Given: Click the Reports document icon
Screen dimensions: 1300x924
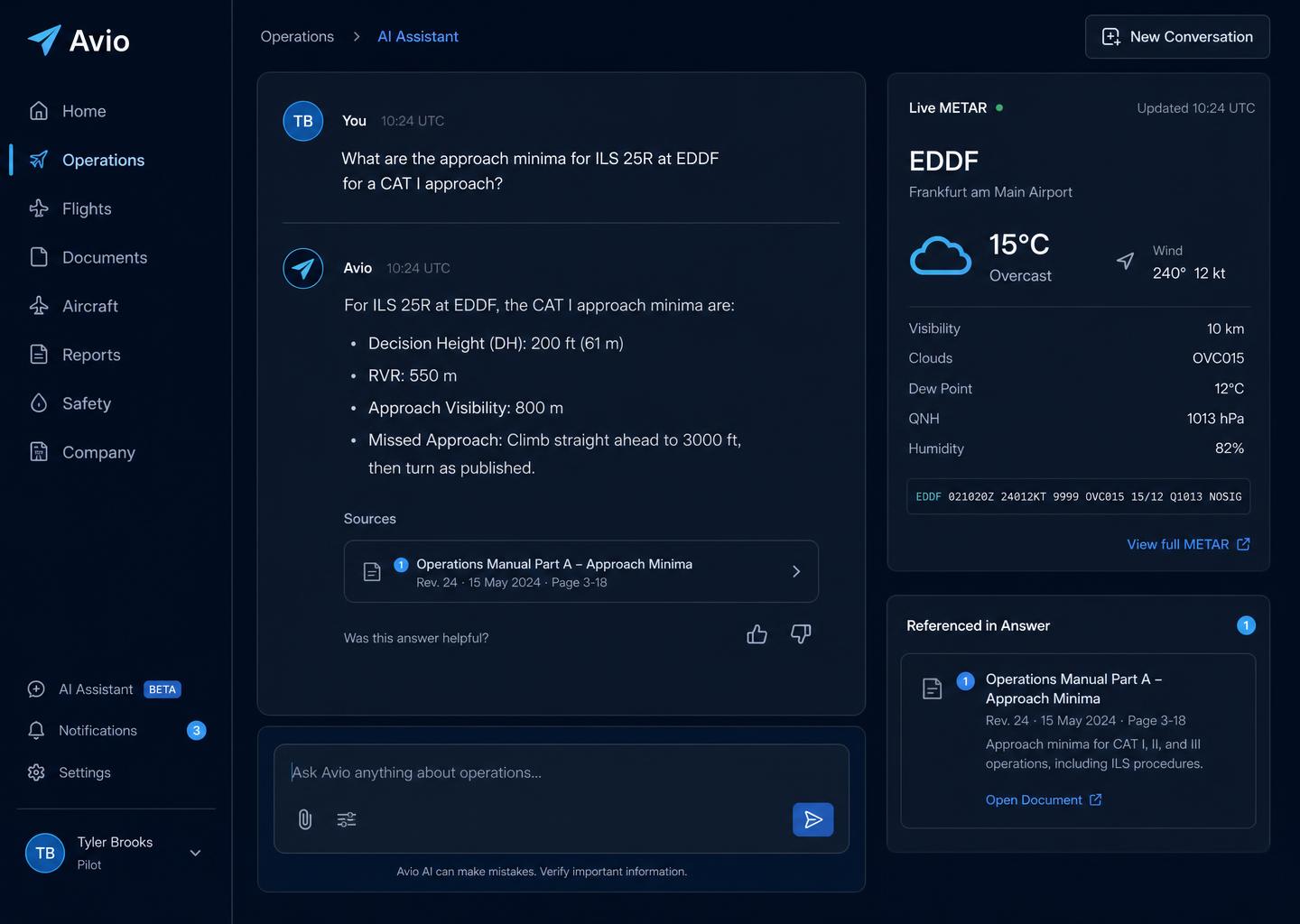Looking at the screenshot, I should coord(39,355).
